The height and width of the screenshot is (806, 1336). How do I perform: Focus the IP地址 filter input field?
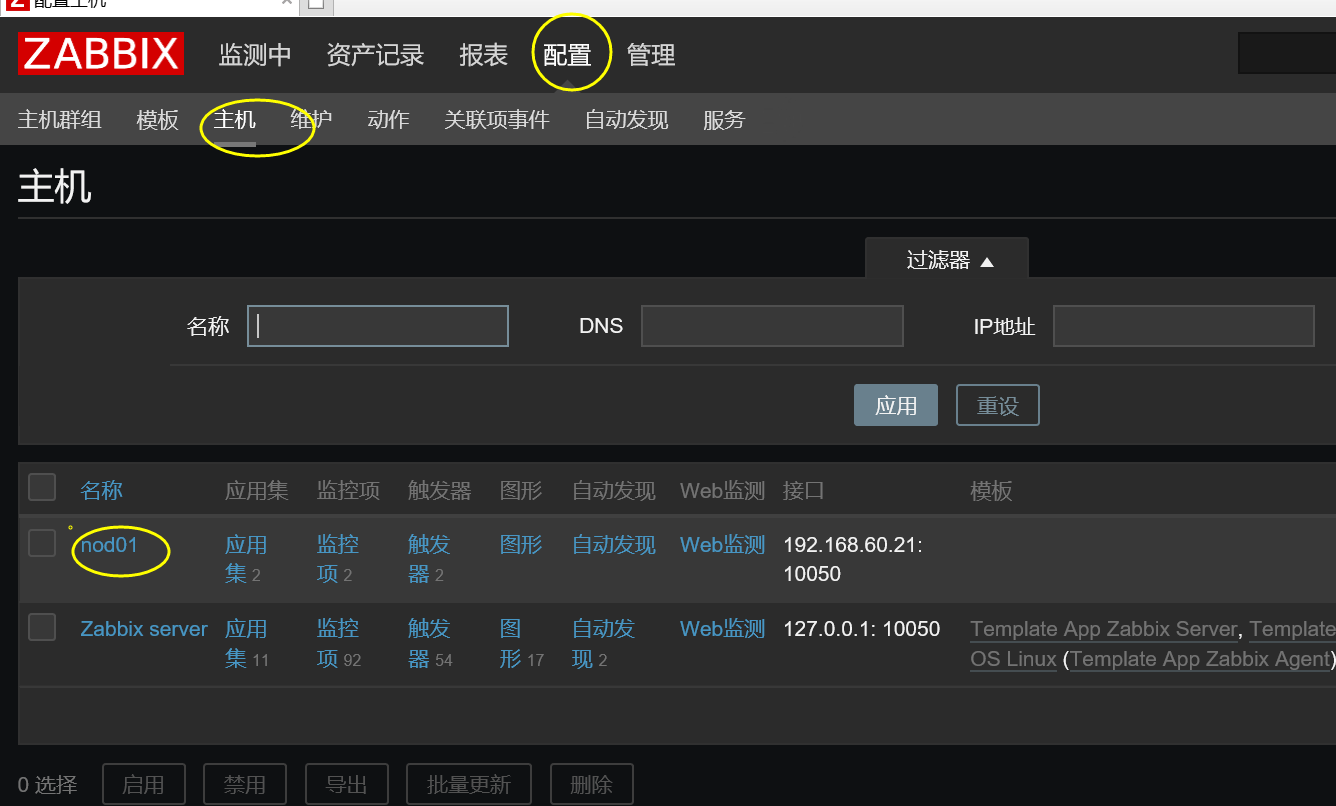(1183, 326)
